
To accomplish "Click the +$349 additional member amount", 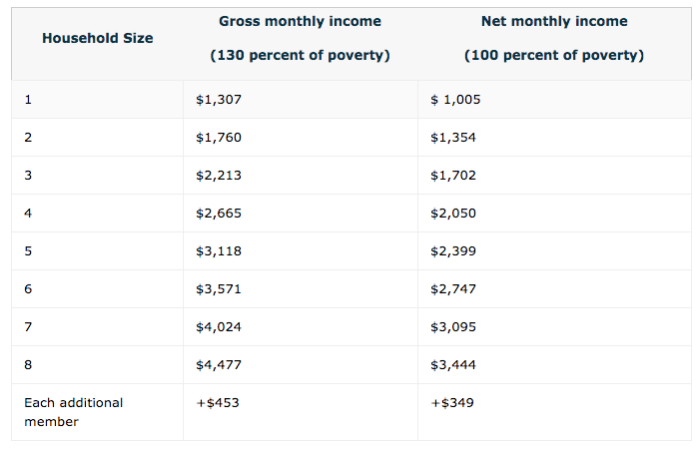I will [451, 402].
